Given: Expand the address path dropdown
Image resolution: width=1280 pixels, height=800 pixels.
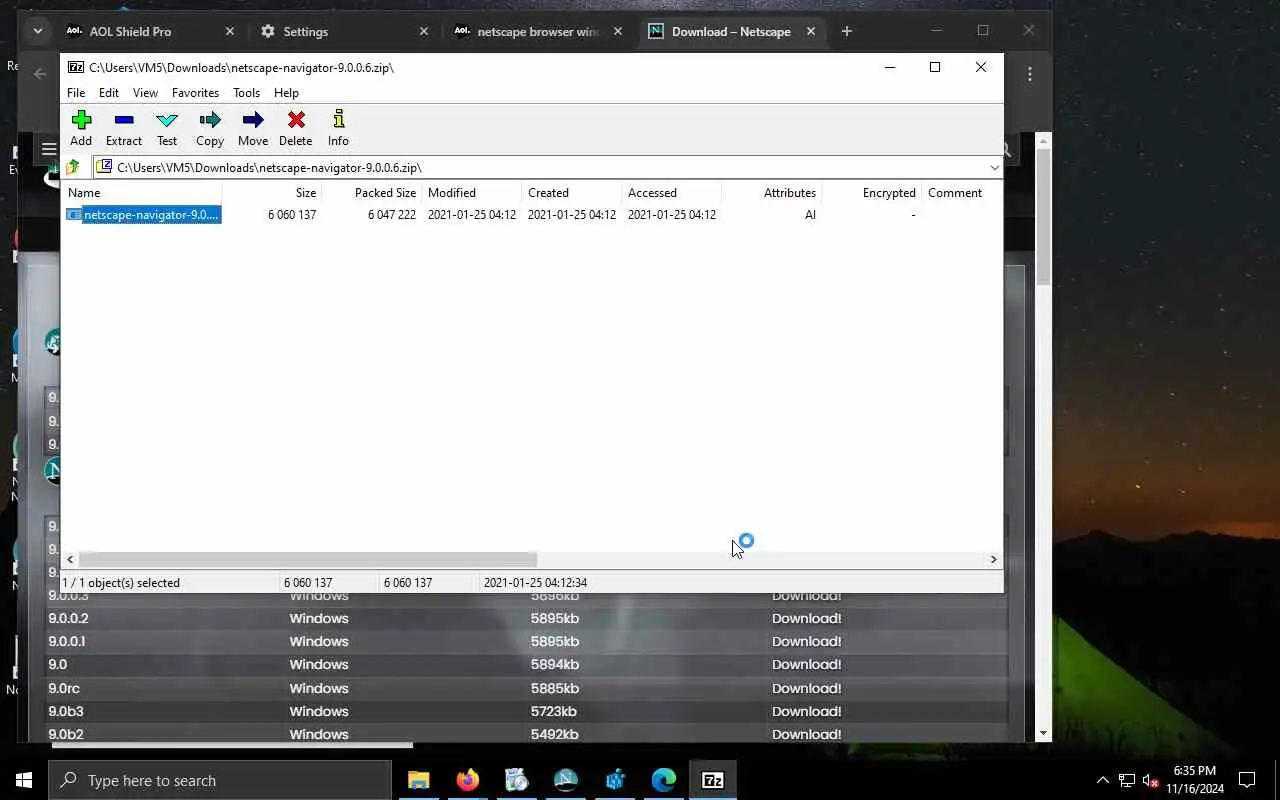Looking at the screenshot, I should pyautogui.click(x=994, y=168).
